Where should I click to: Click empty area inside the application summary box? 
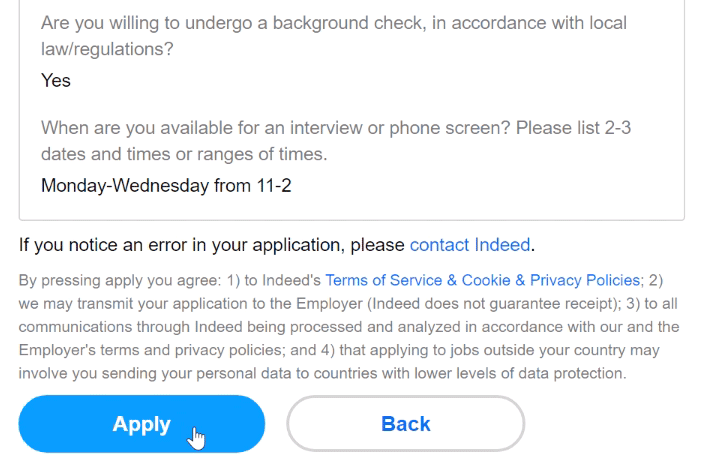pos(500,185)
